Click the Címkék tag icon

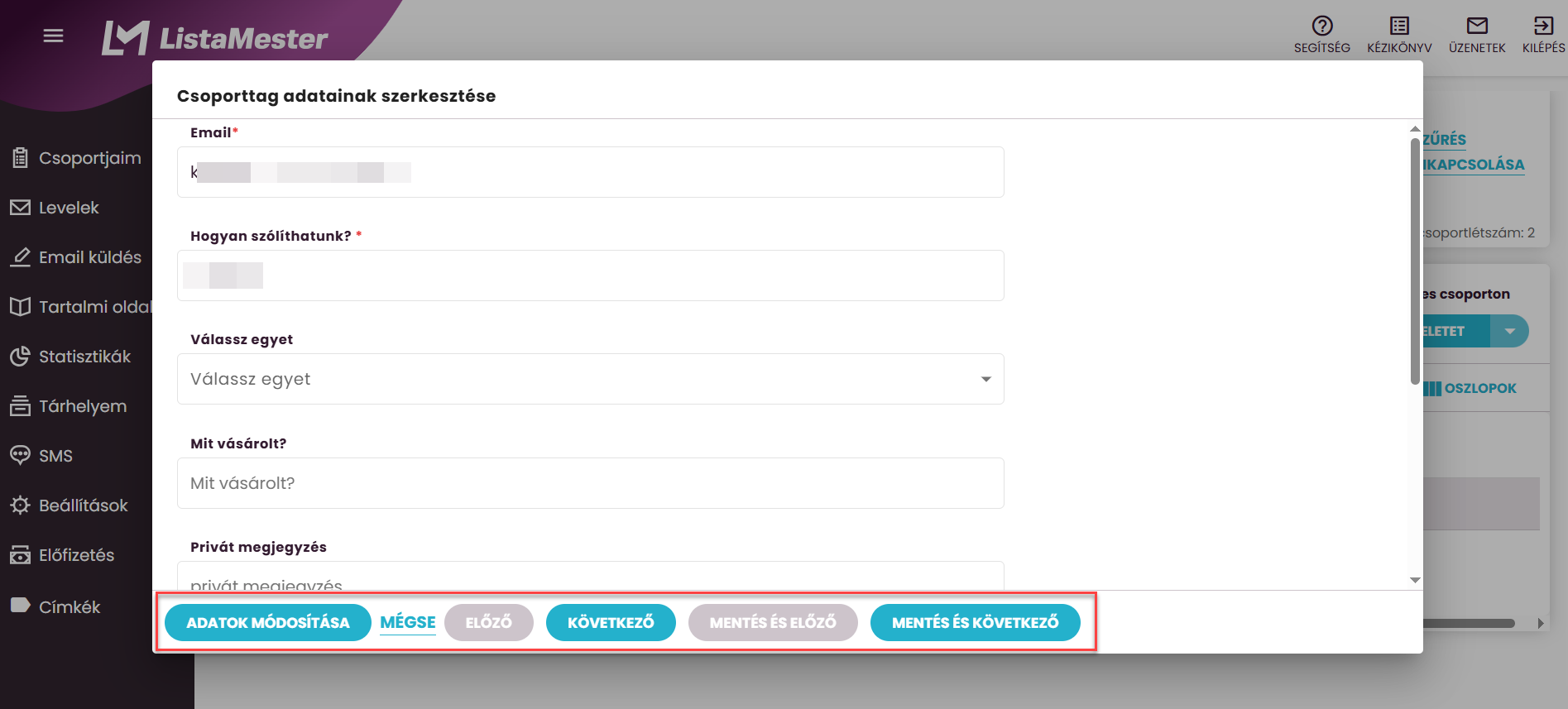pos(21,606)
